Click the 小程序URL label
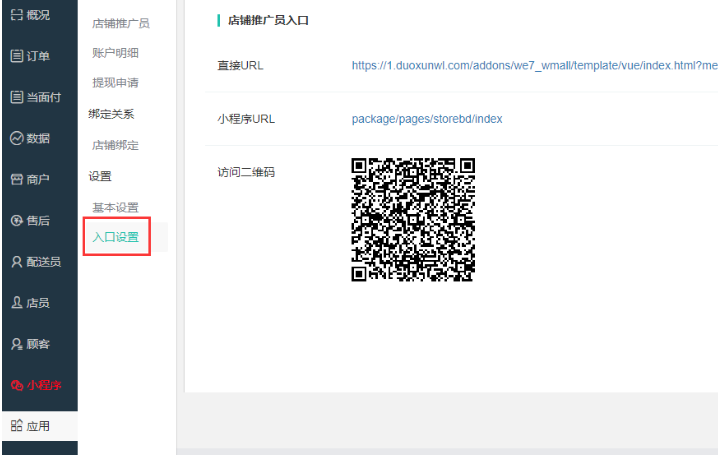The height and width of the screenshot is (455, 718). [x=246, y=119]
